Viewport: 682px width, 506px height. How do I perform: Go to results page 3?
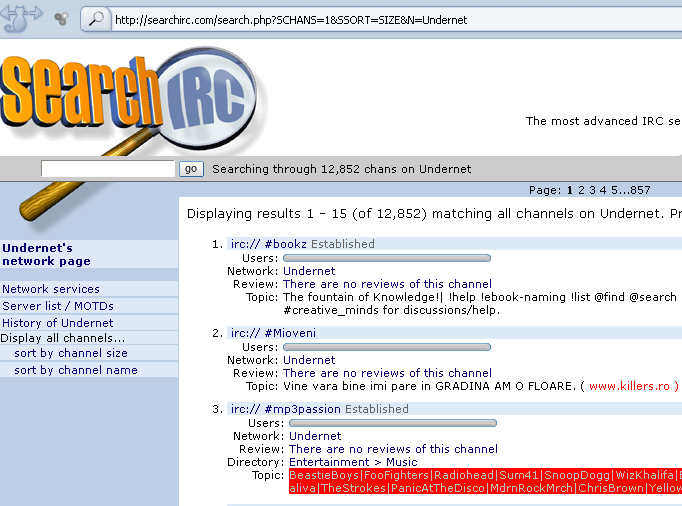click(x=592, y=190)
